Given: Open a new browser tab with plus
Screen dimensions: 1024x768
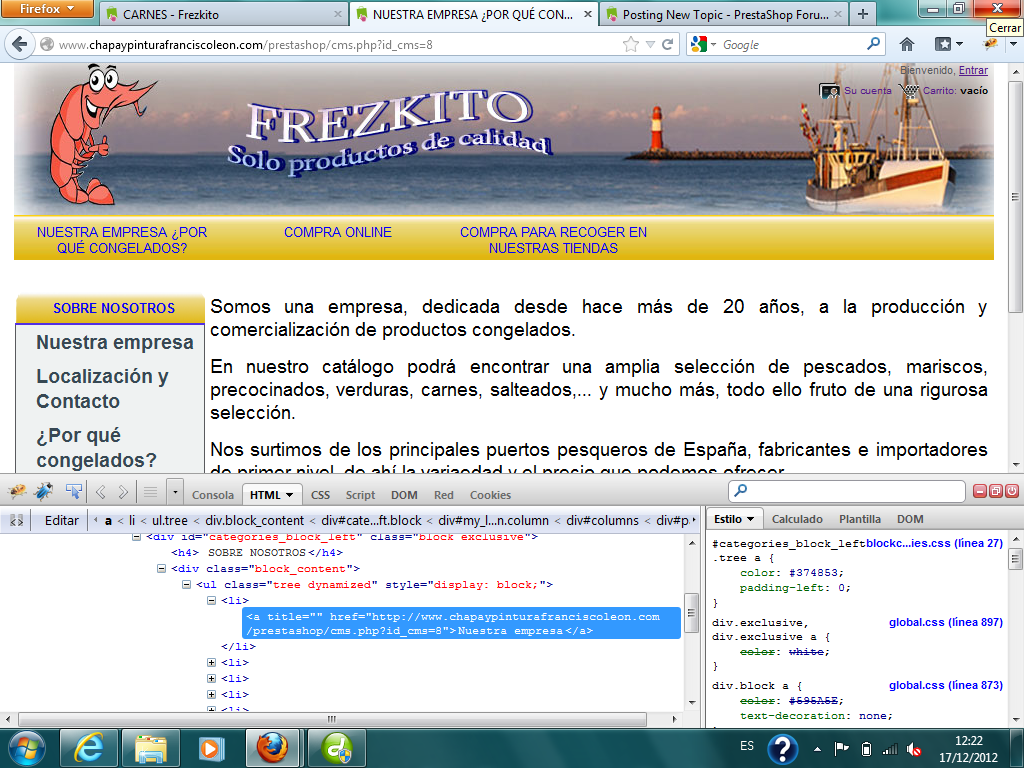Looking at the screenshot, I should tap(863, 14).
